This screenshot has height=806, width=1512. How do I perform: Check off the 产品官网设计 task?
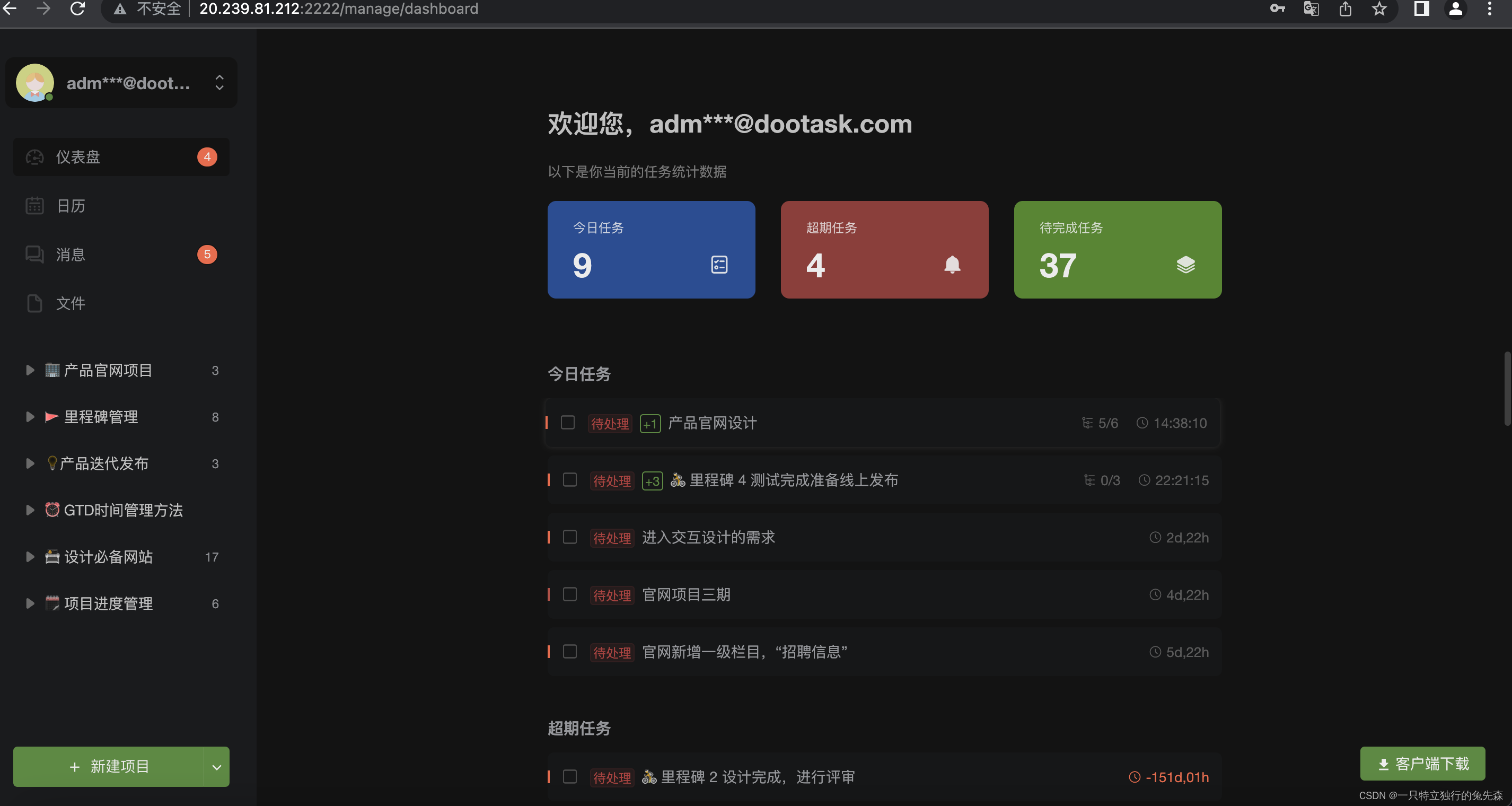[567, 423]
